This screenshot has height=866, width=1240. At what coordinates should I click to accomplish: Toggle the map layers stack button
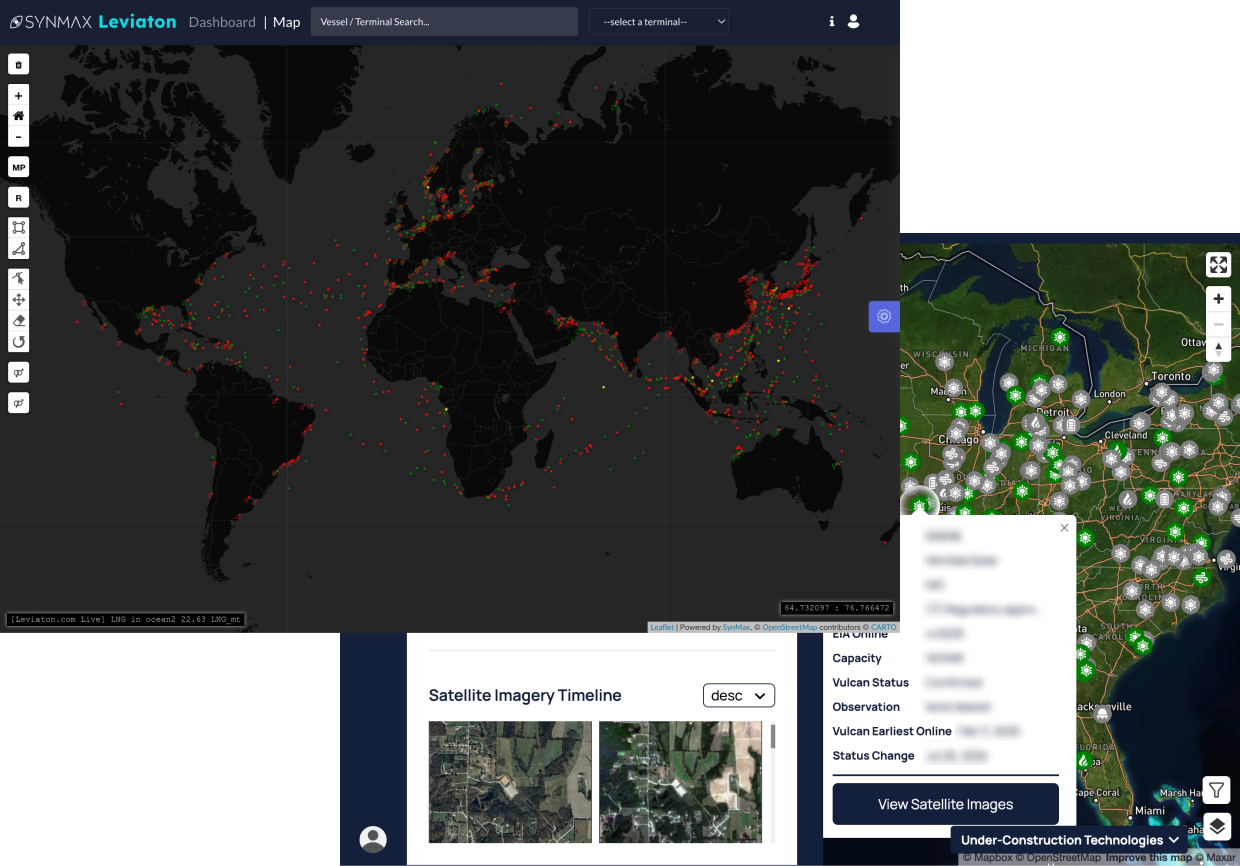1216,826
